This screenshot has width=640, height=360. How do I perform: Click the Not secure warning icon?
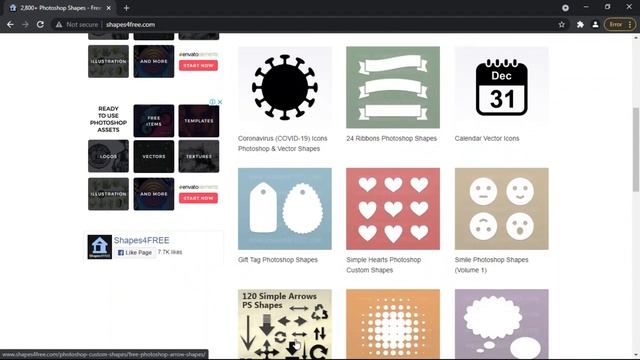click(59, 24)
